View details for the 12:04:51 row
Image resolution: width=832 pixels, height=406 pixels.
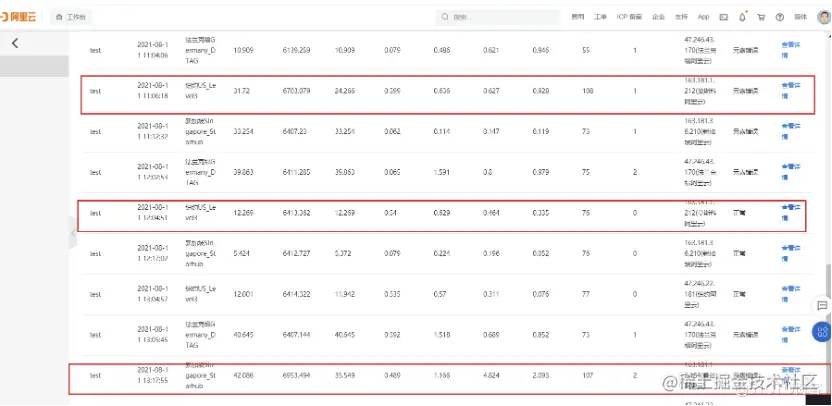791,213
